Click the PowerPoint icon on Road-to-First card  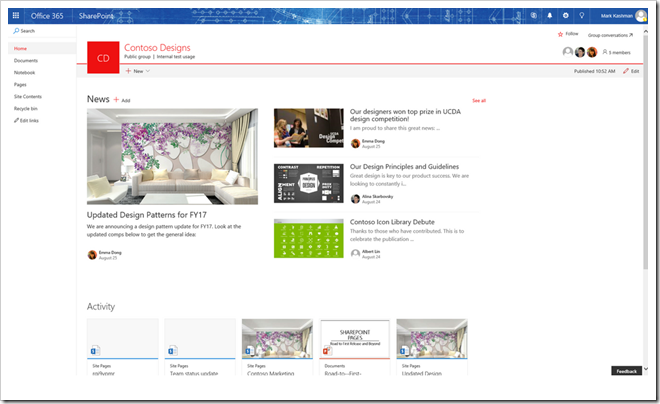tap(327, 350)
